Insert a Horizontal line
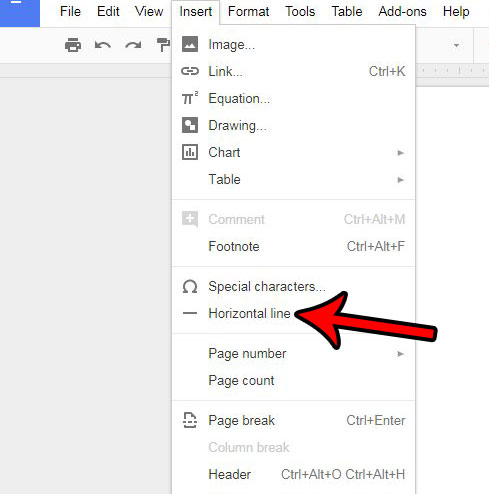The image size is (489, 494). coord(294,313)
